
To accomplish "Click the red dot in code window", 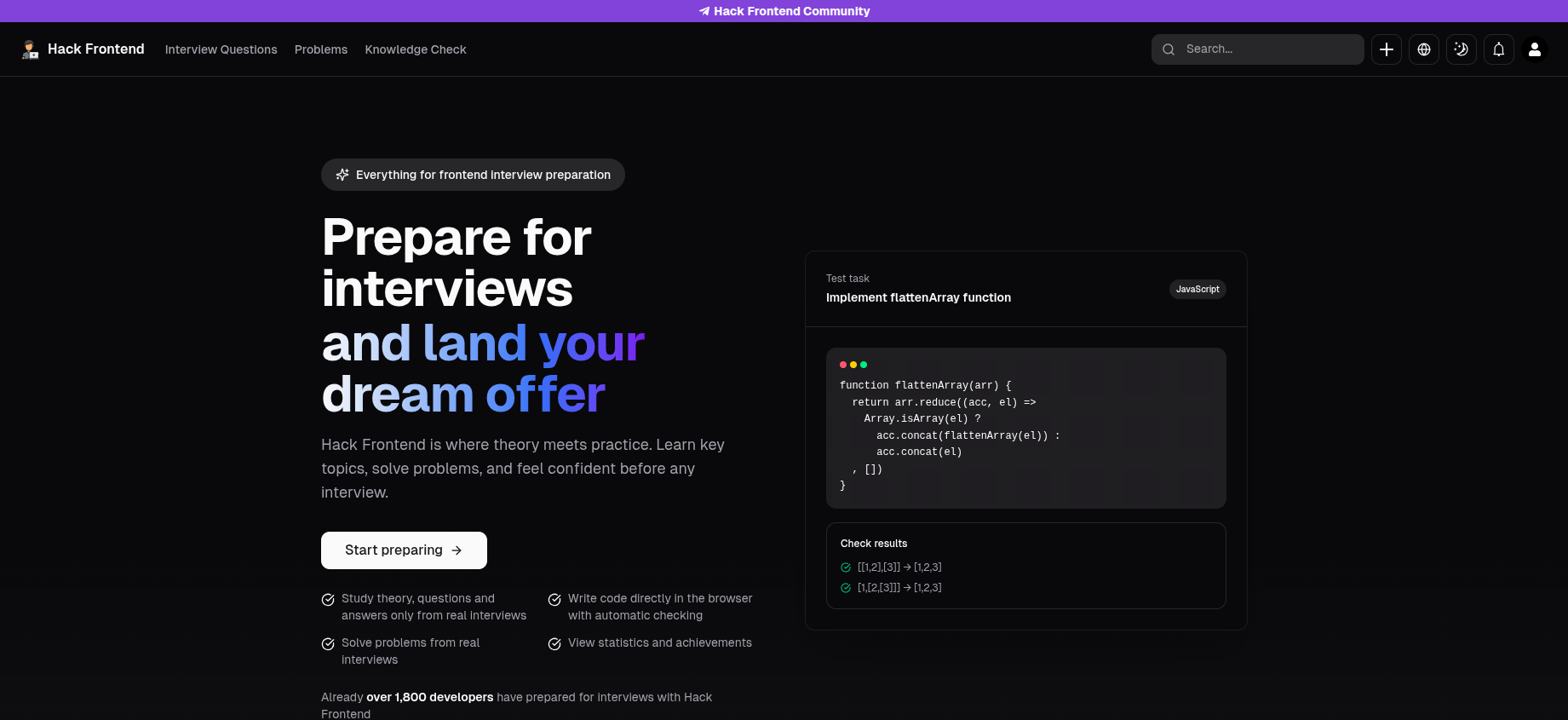I will (843, 365).
